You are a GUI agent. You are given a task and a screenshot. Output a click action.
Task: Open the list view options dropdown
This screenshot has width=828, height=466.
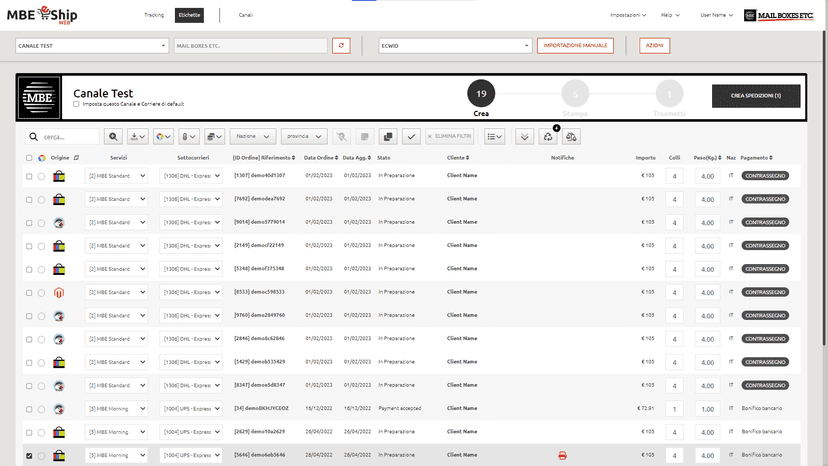tap(494, 137)
